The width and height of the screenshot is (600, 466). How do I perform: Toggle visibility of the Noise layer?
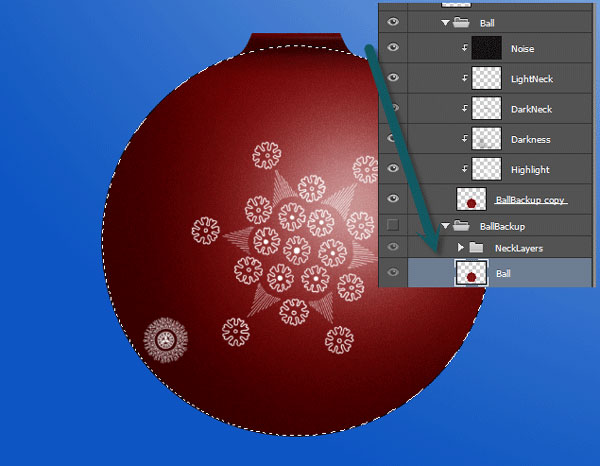[393, 47]
